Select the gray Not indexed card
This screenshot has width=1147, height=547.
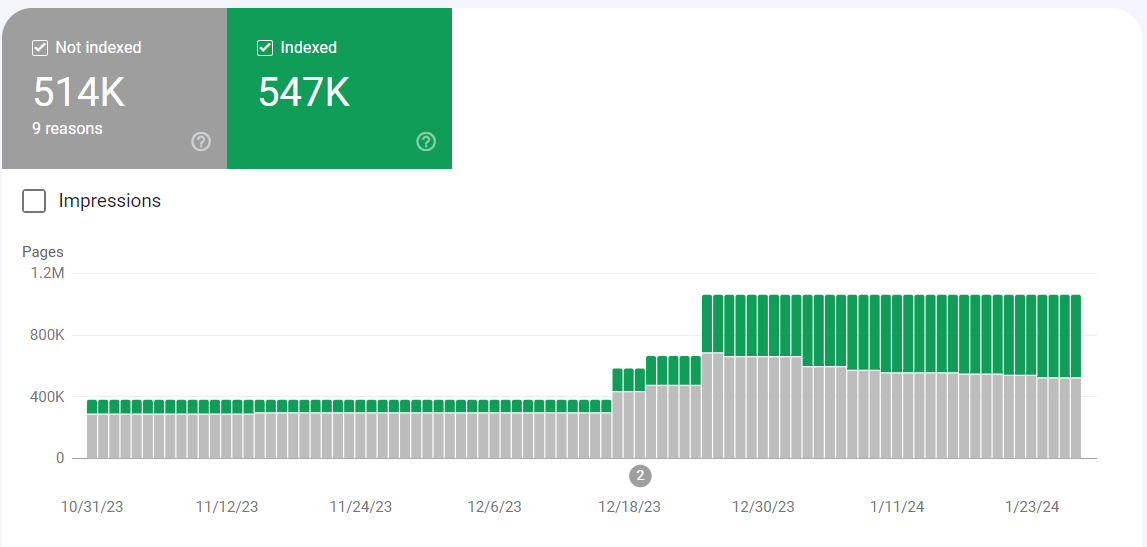pyautogui.click(x=114, y=88)
